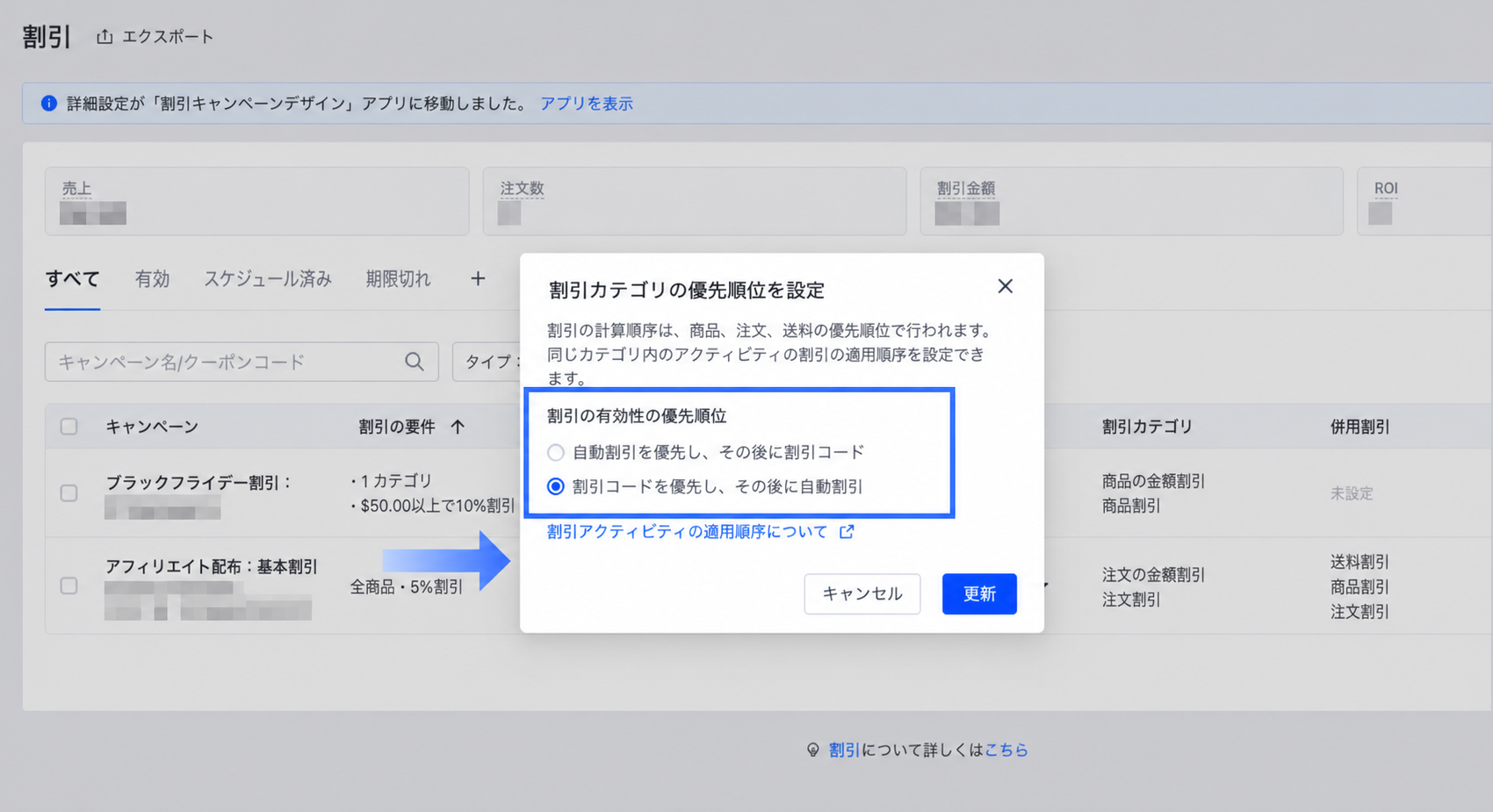Viewport: 1493px width, 812px height.
Task: Click the lightbulb icon at the bottom
Action: pos(813,750)
